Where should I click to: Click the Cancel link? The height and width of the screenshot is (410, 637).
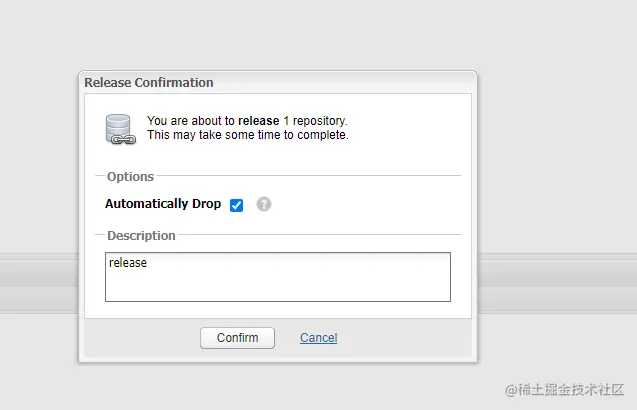[x=318, y=338]
